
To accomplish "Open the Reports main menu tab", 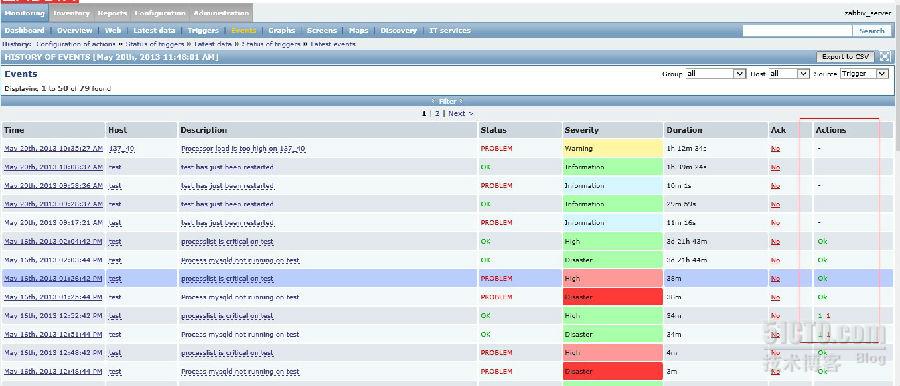I will click(x=112, y=13).
